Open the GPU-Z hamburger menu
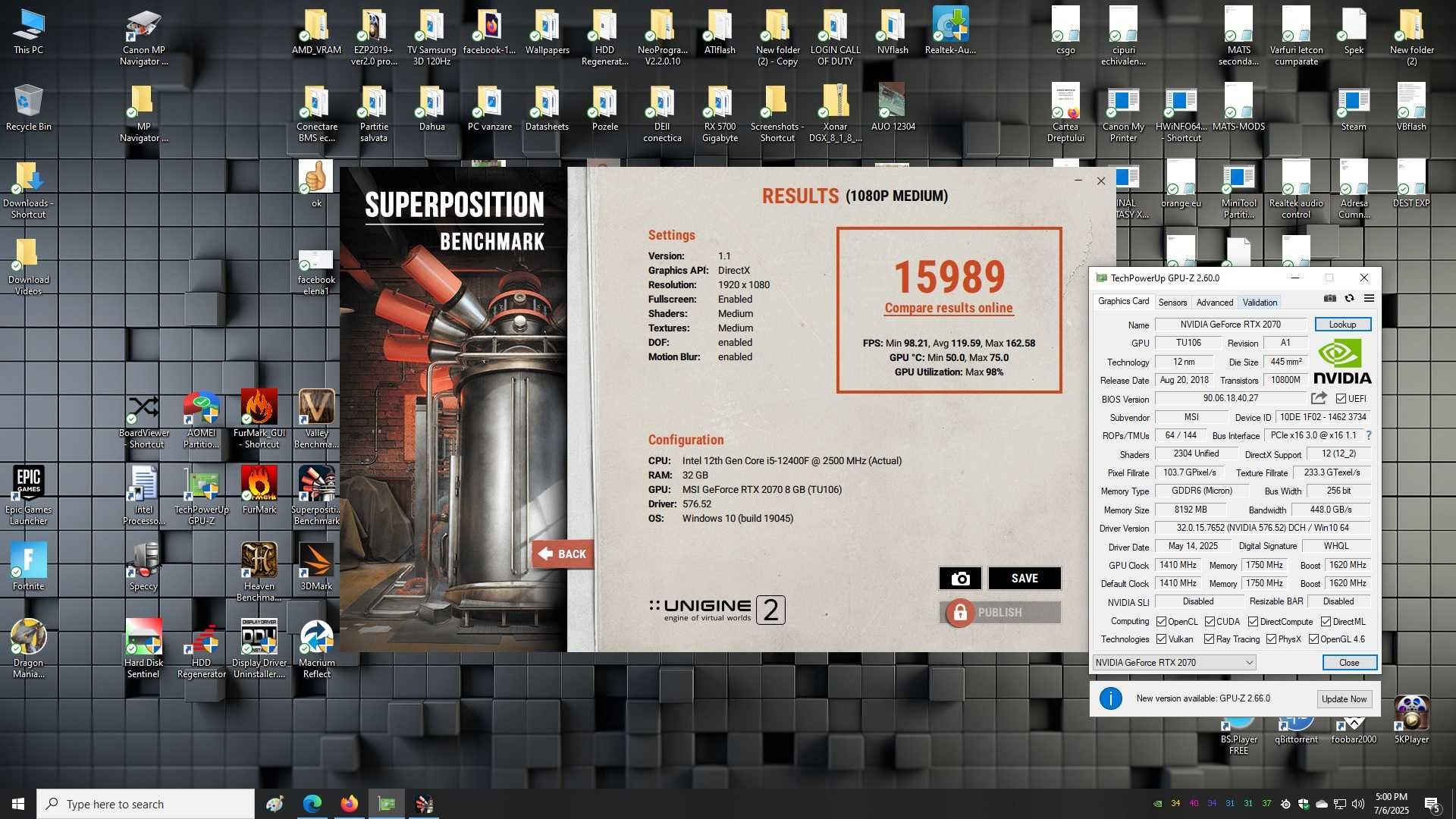The image size is (1456, 819). (1369, 299)
